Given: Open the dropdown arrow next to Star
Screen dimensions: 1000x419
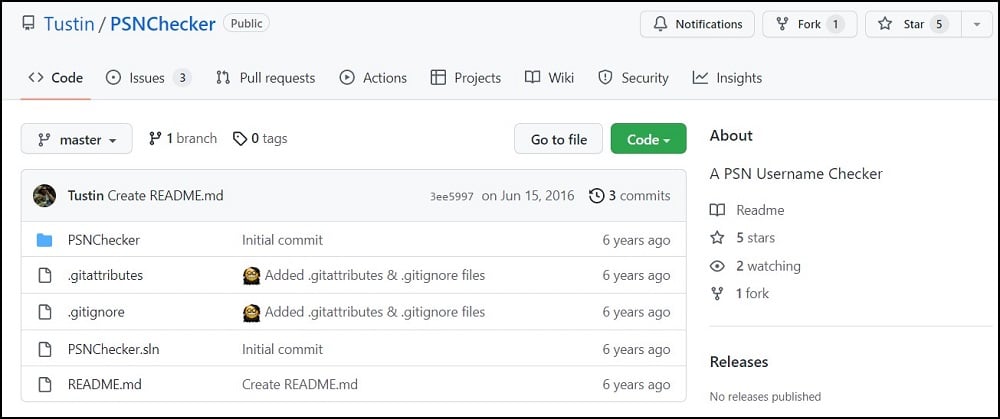Looking at the screenshot, I should tap(976, 24).
